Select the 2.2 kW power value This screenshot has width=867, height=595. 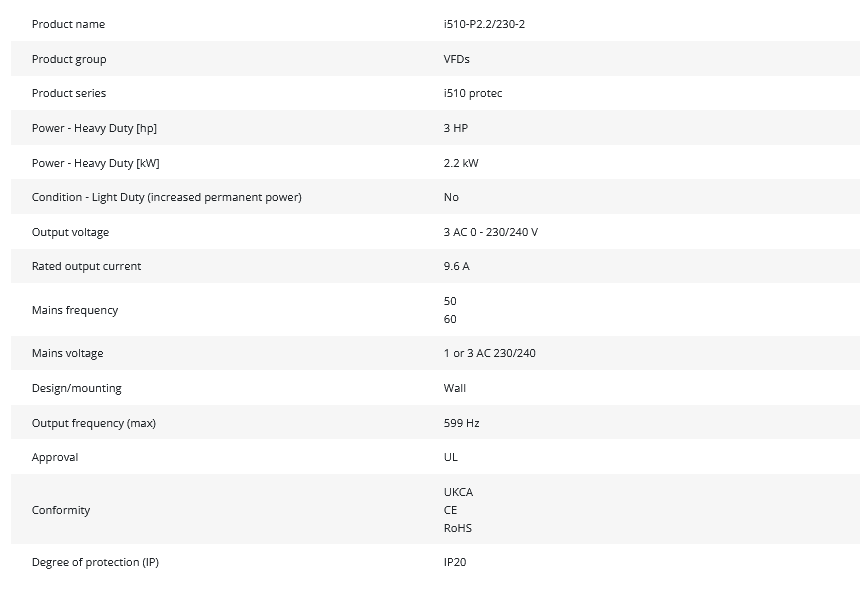click(461, 163)
